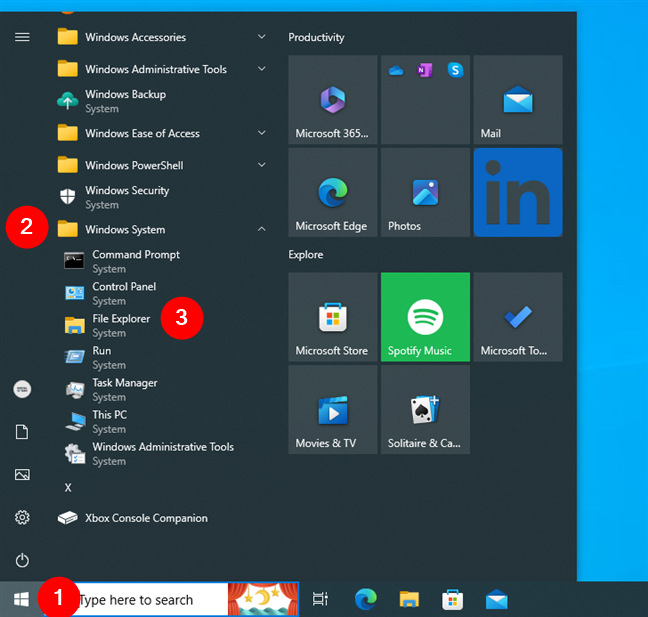Open the Start menu hamburger expand button
The width and height of the screenshot is (648, 617).
[x=22, y=37]
